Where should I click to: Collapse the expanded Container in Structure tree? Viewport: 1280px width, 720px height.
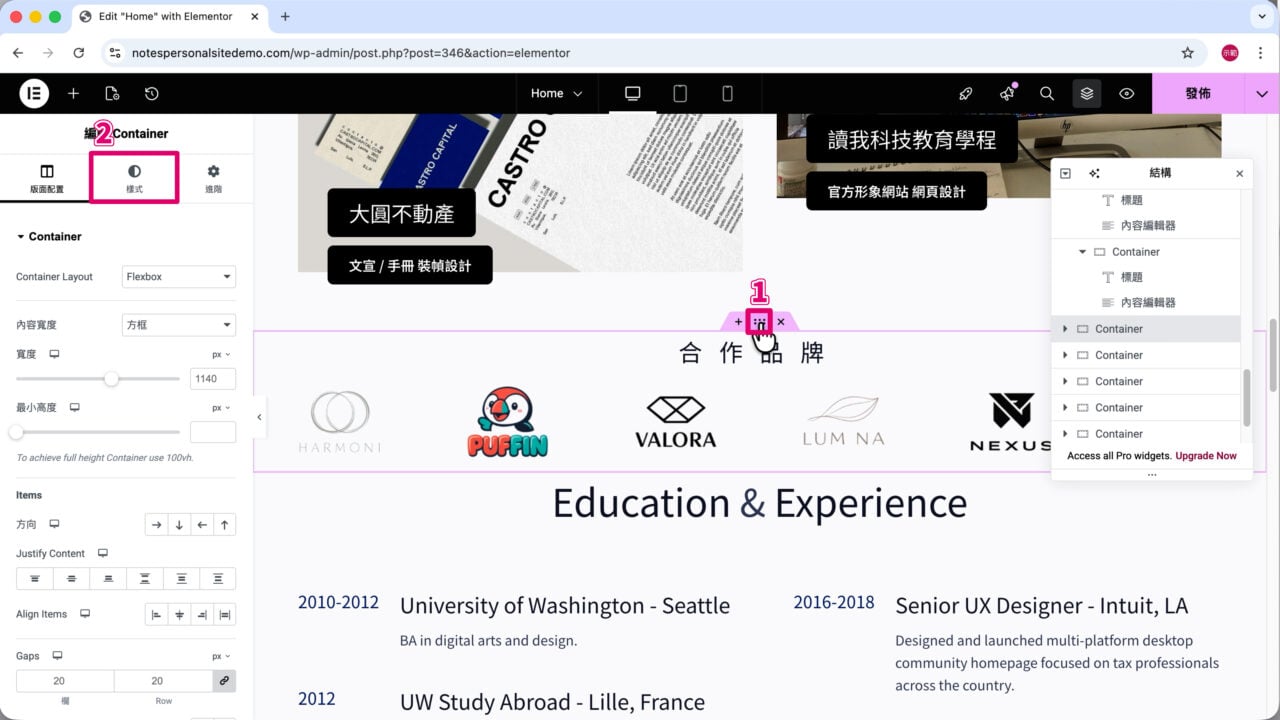coord(1082,252)
